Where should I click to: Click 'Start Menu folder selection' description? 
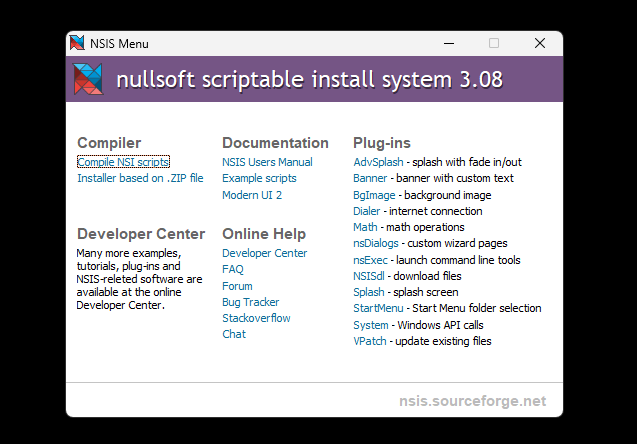tap(477, 308)
